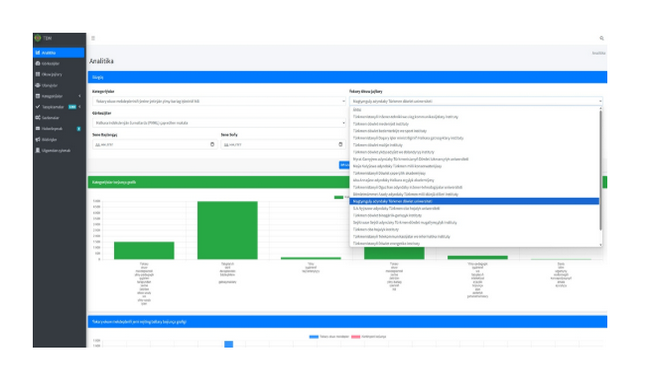
Task: Click the Bildirişler megaphone icon
Action: click(x=38, y=139)
